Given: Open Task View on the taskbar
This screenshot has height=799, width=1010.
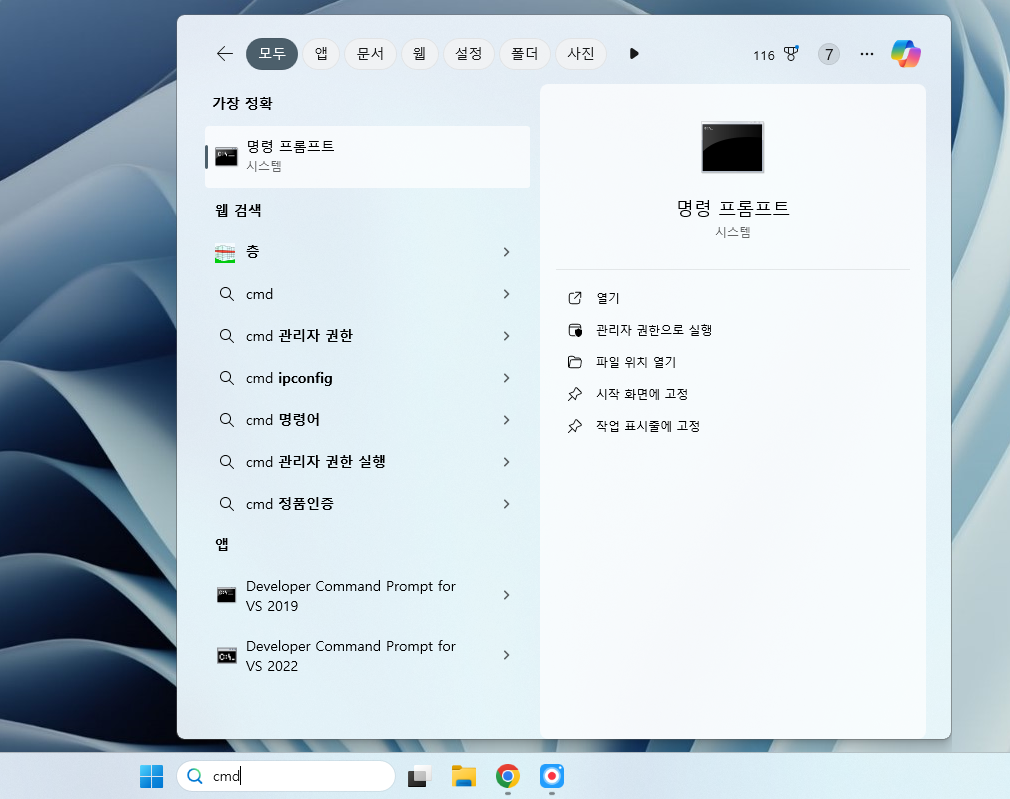Looking at the screenshot, I should point(419,776).
